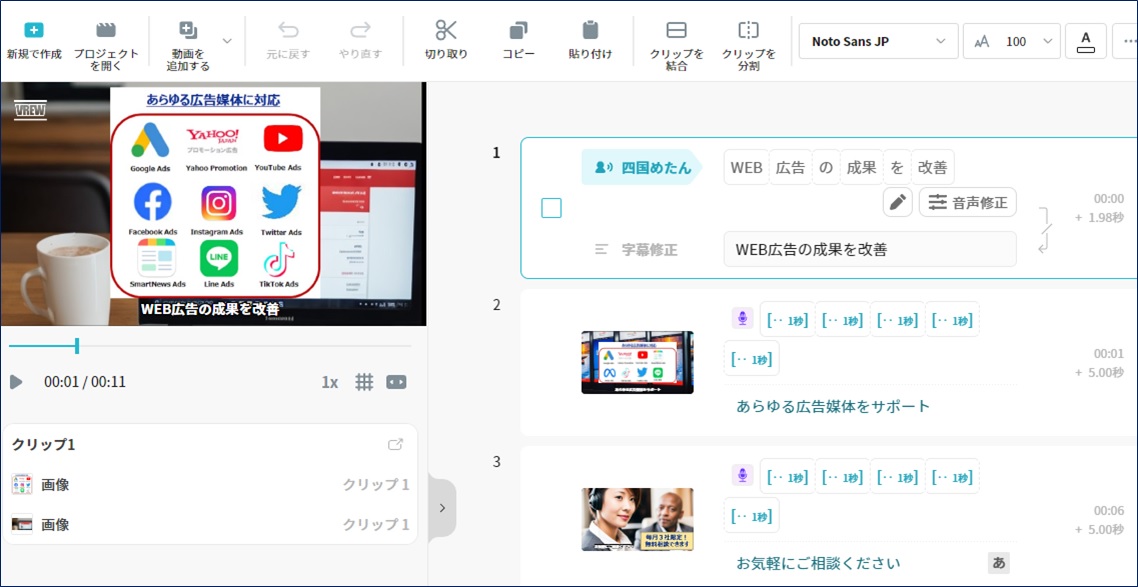Click the subtitle field WEB広告の成果を改善
1138x587 pixels.
tap(869, 249)
